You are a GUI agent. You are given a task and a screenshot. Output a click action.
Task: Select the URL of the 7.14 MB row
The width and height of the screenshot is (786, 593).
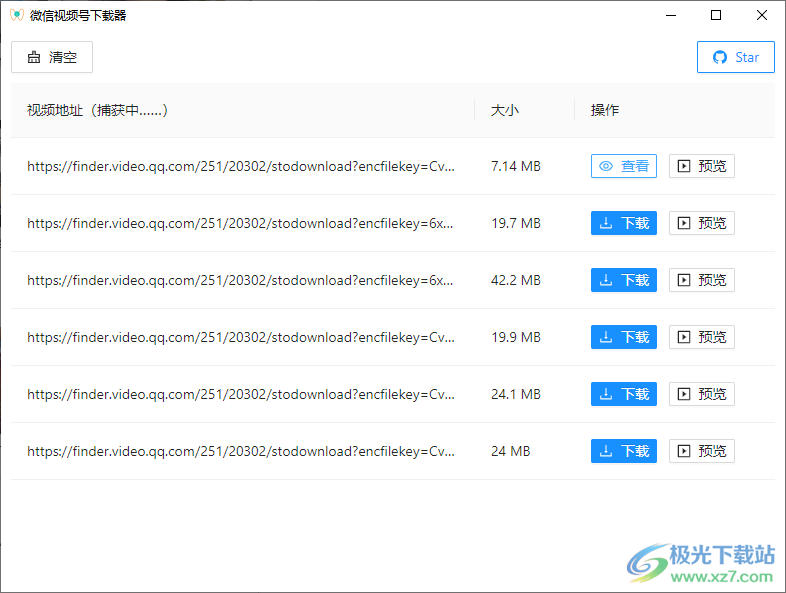tap(241, 166)
